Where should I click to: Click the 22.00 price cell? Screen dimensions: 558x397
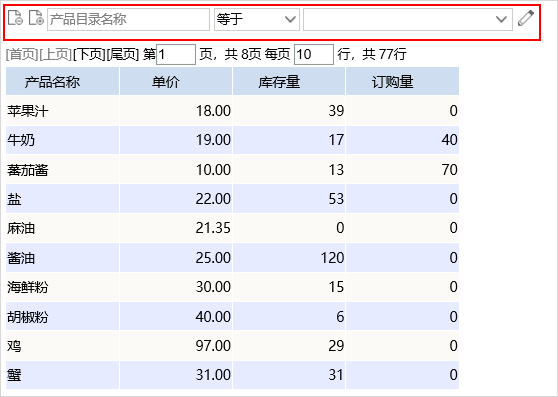click(176, 198)
